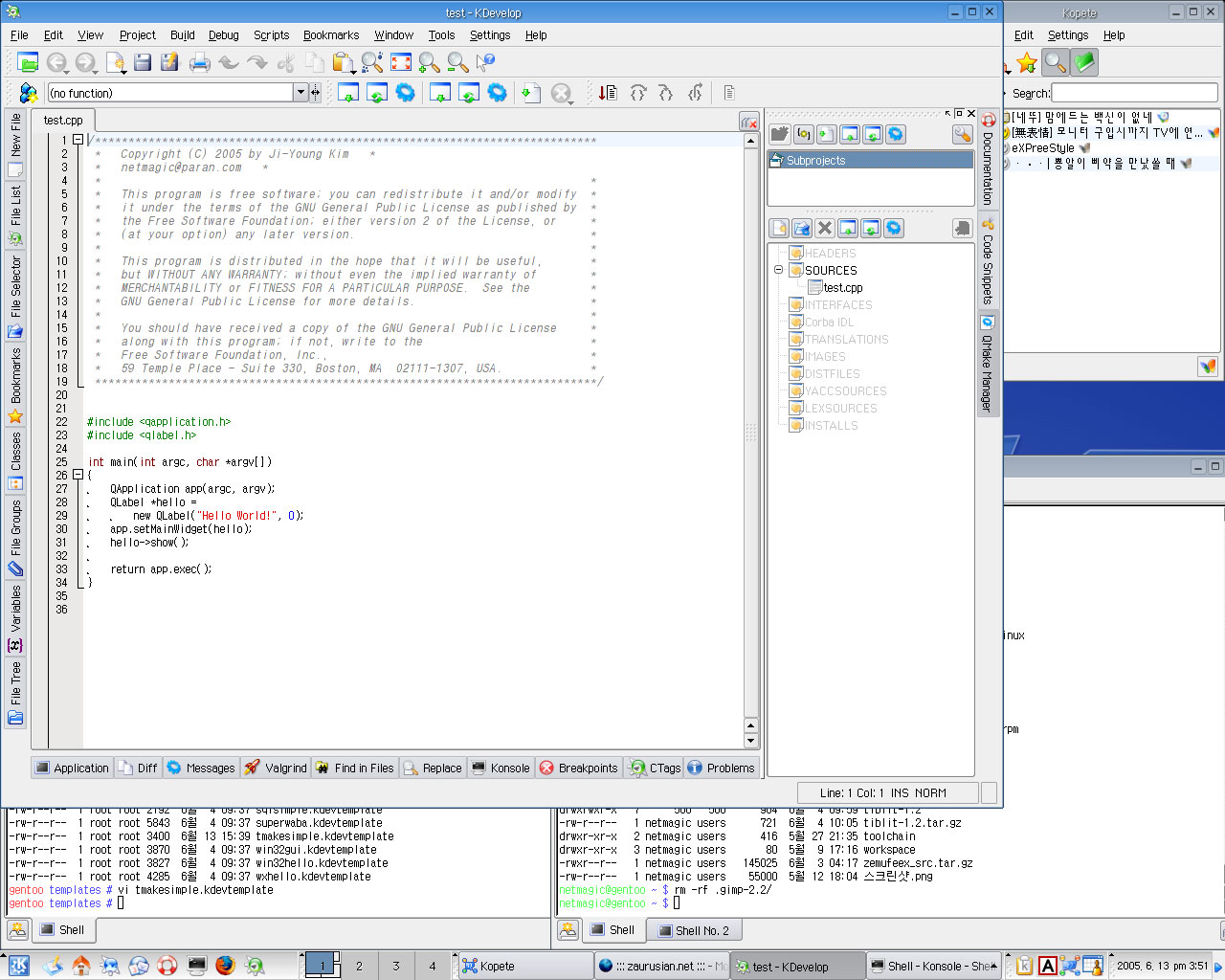This screenshot has width=1225, height=980.
Task: Collapse the main function fold at line 26
Action: point(78,475)
